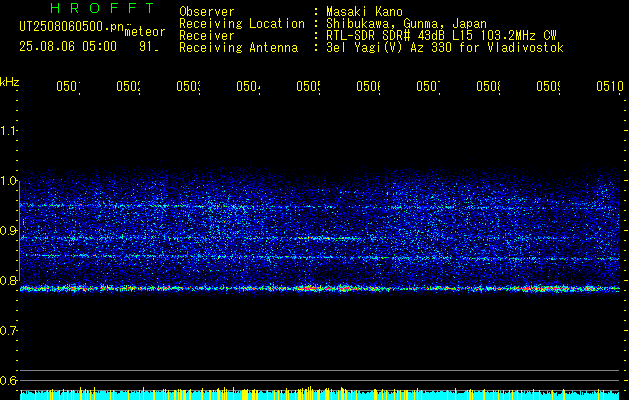The image size is (629, 400).
Task: Click the 0.8 kHz axis label
Action: click(x=8, y=280)
